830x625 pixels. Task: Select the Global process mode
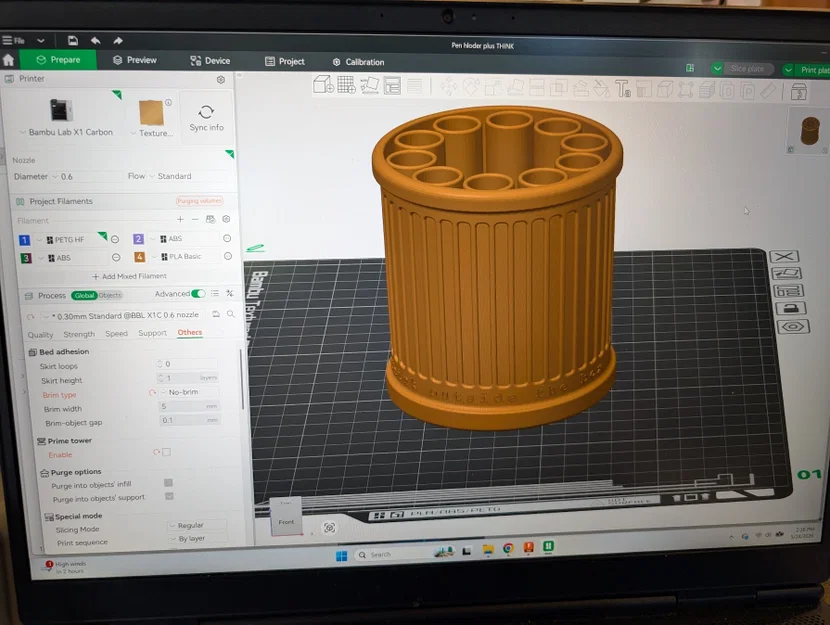pos(84,295)
